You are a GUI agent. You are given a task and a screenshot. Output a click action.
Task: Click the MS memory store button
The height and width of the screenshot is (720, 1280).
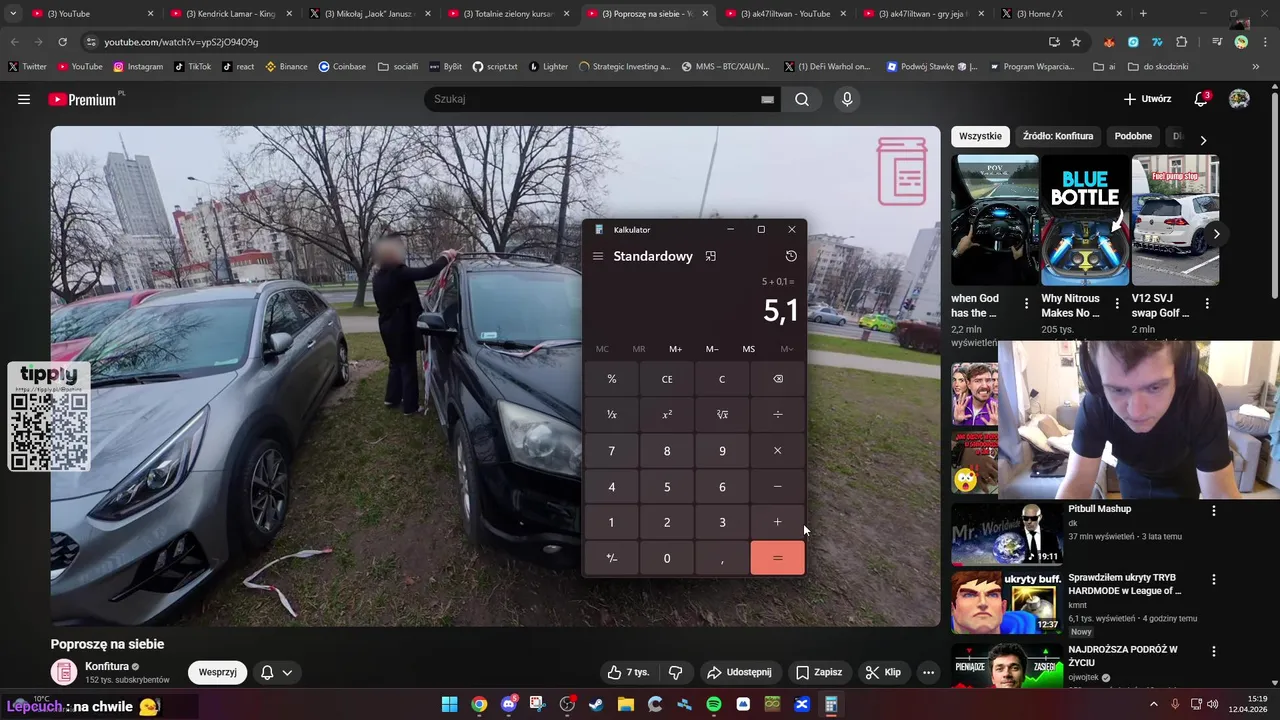[749, 349]
